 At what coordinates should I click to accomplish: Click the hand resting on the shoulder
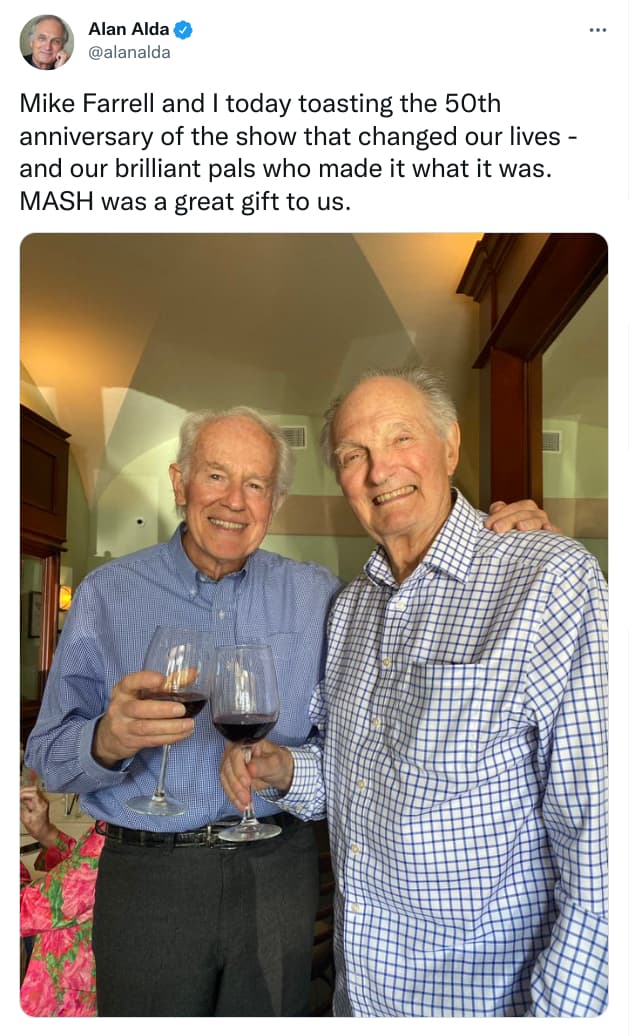tap(521, 516)
